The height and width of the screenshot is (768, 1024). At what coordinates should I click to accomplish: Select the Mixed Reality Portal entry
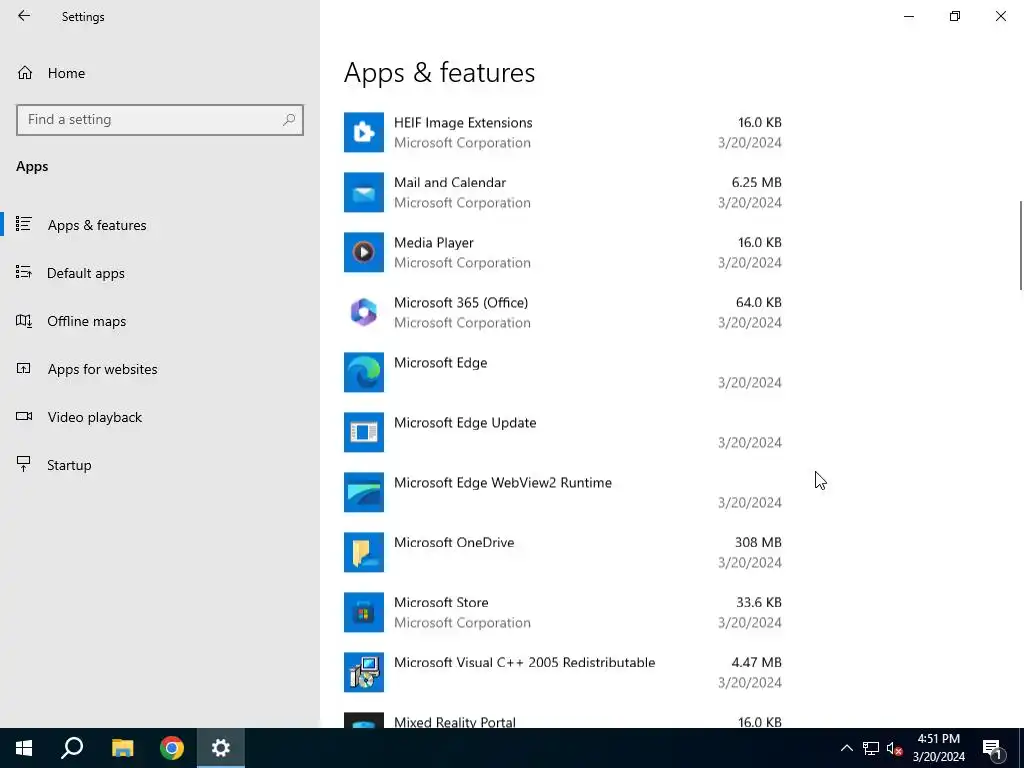pyautogui.click(x=563, y=720)
